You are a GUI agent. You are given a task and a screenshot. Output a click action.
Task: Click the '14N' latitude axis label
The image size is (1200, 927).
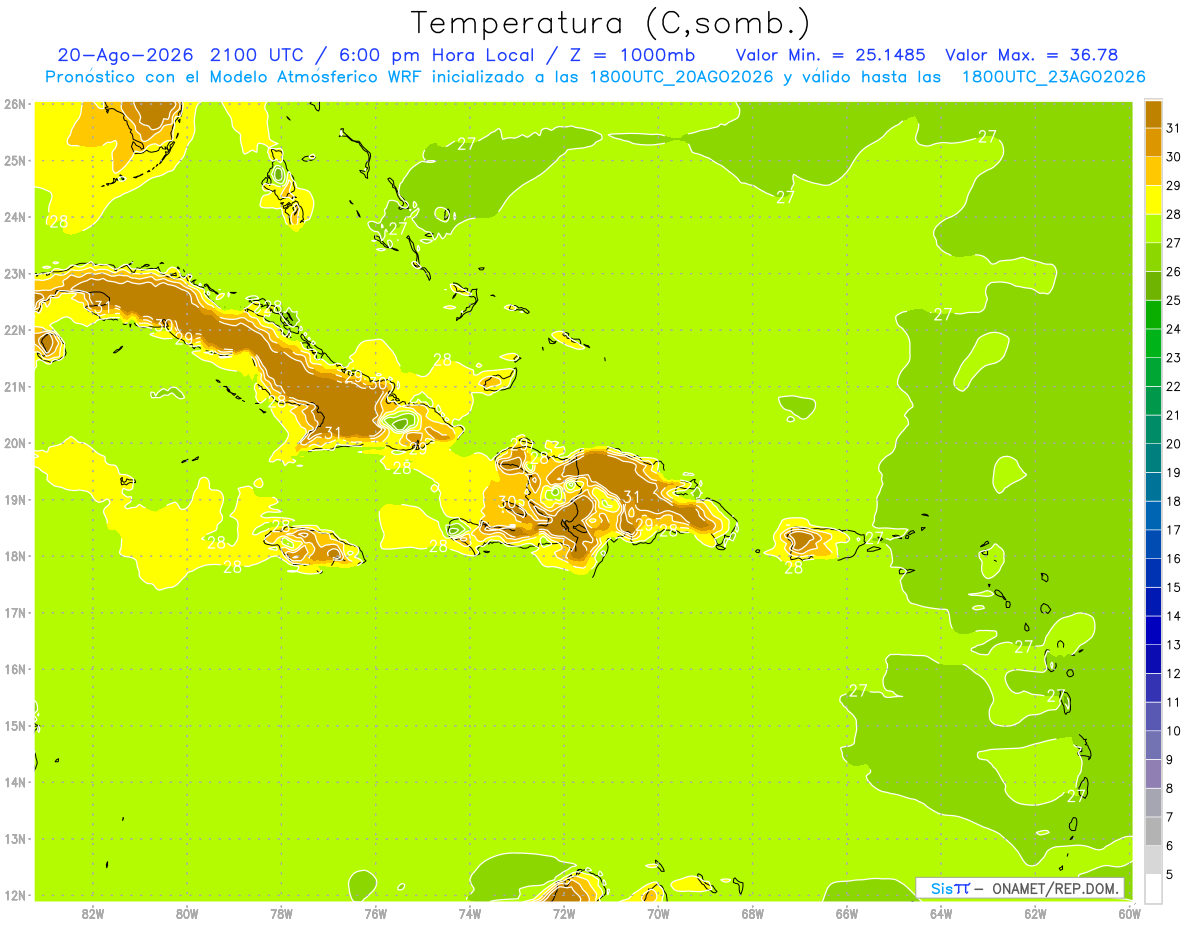(14, 782)
